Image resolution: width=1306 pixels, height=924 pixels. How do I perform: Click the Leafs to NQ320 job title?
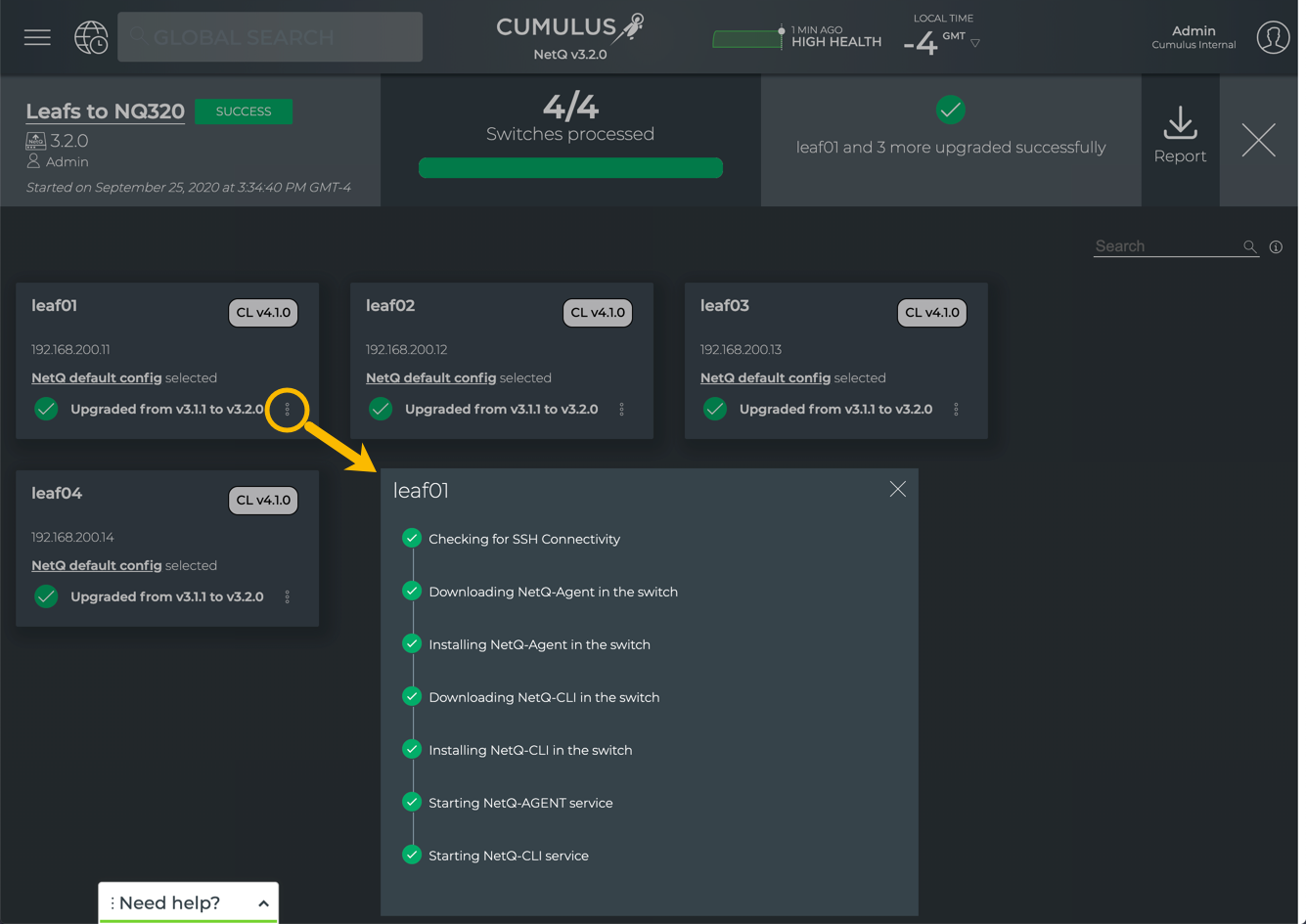pos(105,111)
